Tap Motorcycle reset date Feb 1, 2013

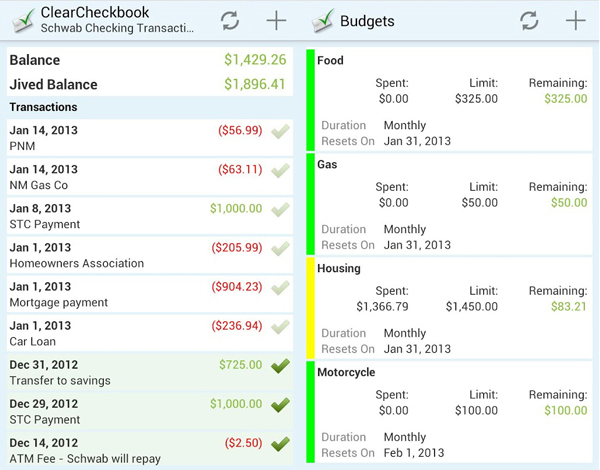click(414, 453)
